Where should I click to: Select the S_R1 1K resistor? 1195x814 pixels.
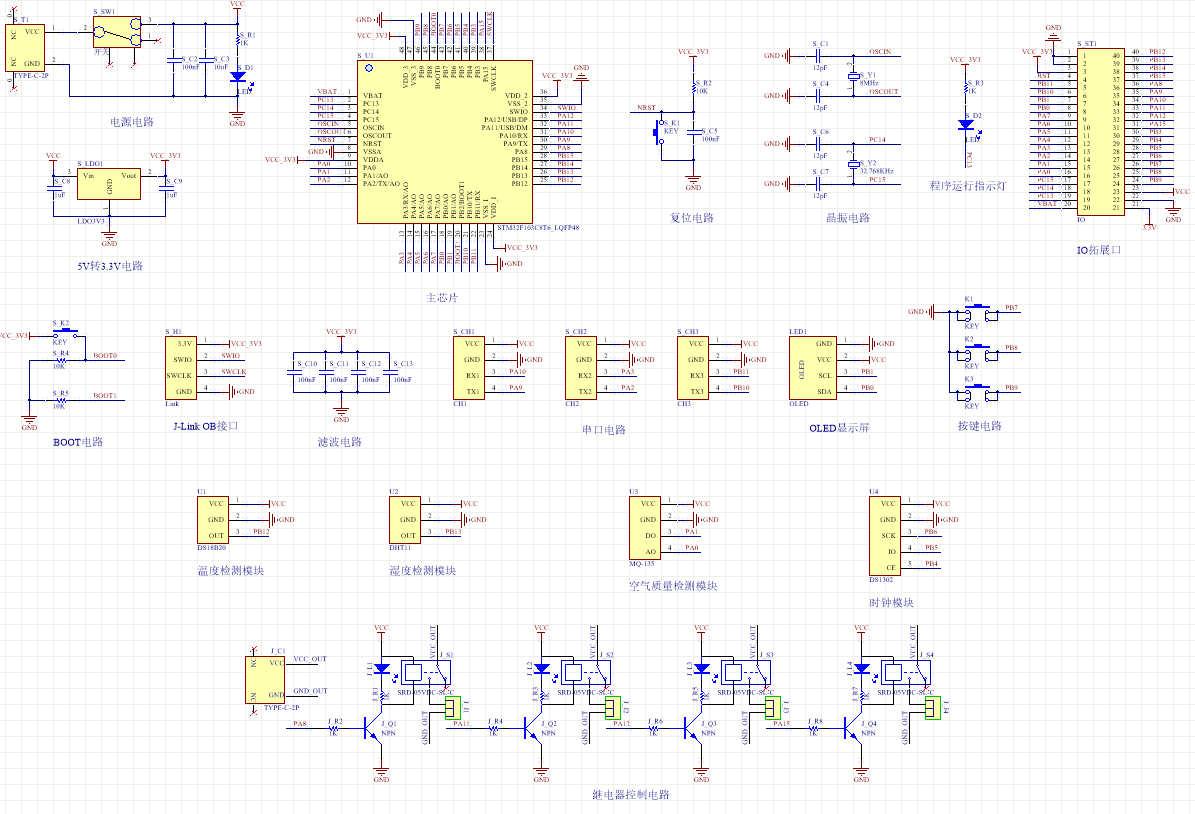238,40
